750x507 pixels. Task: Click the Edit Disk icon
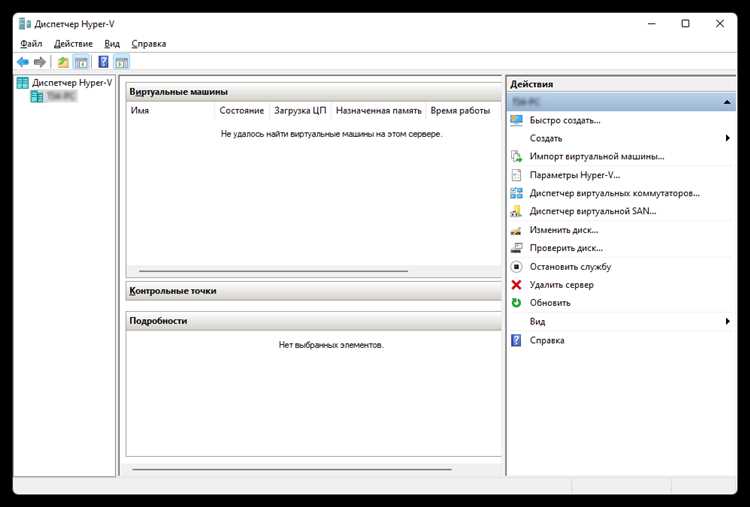pos(516,230)
